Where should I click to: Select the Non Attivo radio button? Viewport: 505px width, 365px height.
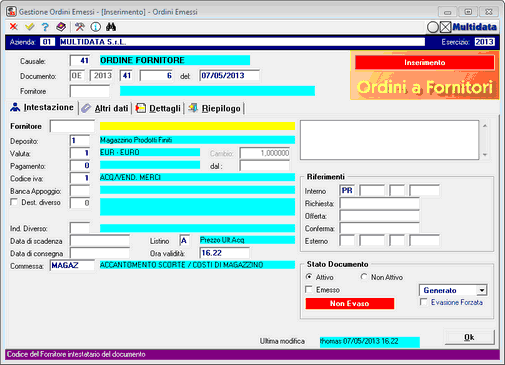(364, 277)
